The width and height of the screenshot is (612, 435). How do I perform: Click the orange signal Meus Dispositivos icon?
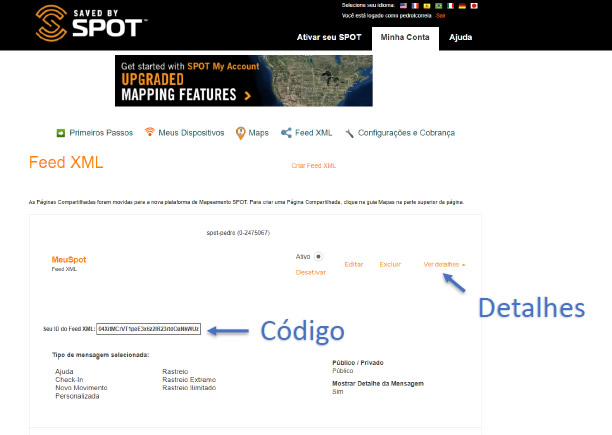(149, 132)
